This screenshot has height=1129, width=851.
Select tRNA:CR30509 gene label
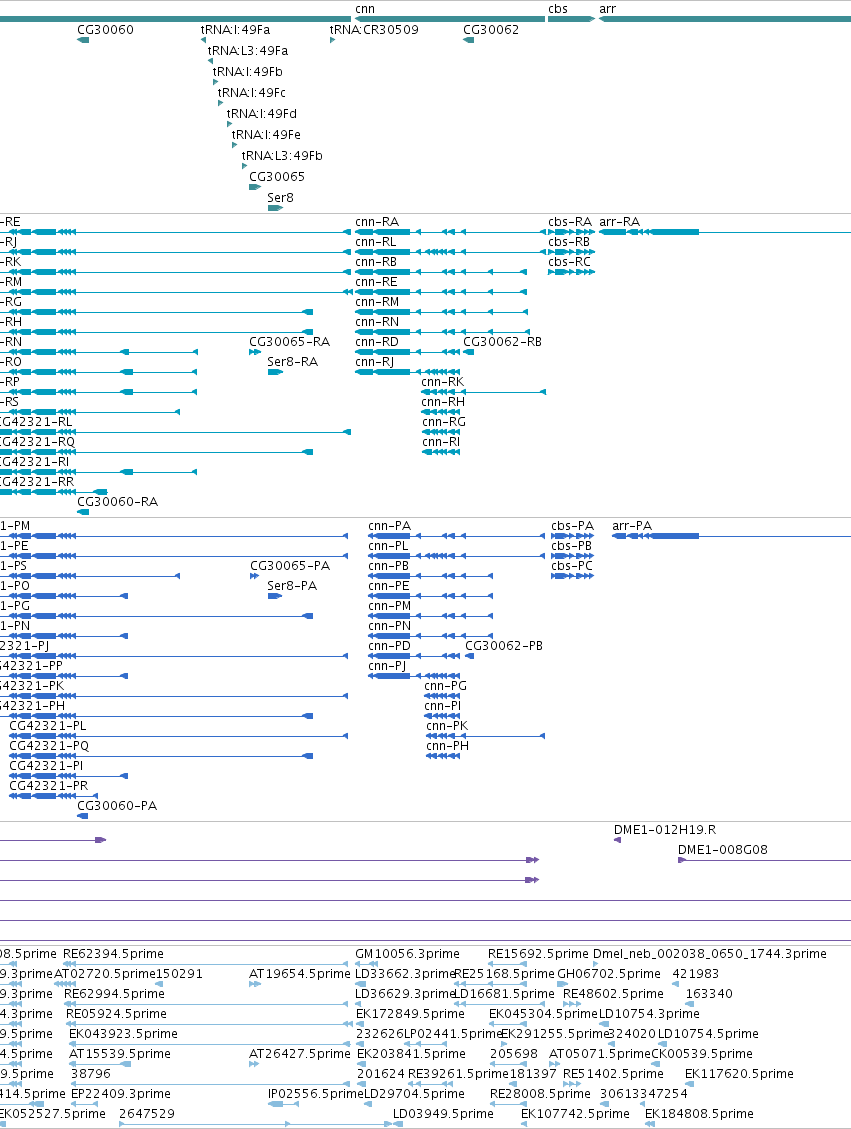click(x=374, y=30)
